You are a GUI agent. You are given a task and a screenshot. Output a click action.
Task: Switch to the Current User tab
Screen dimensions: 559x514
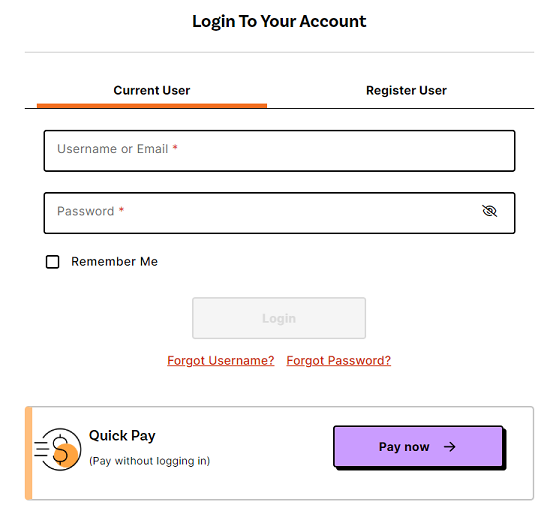152,91
